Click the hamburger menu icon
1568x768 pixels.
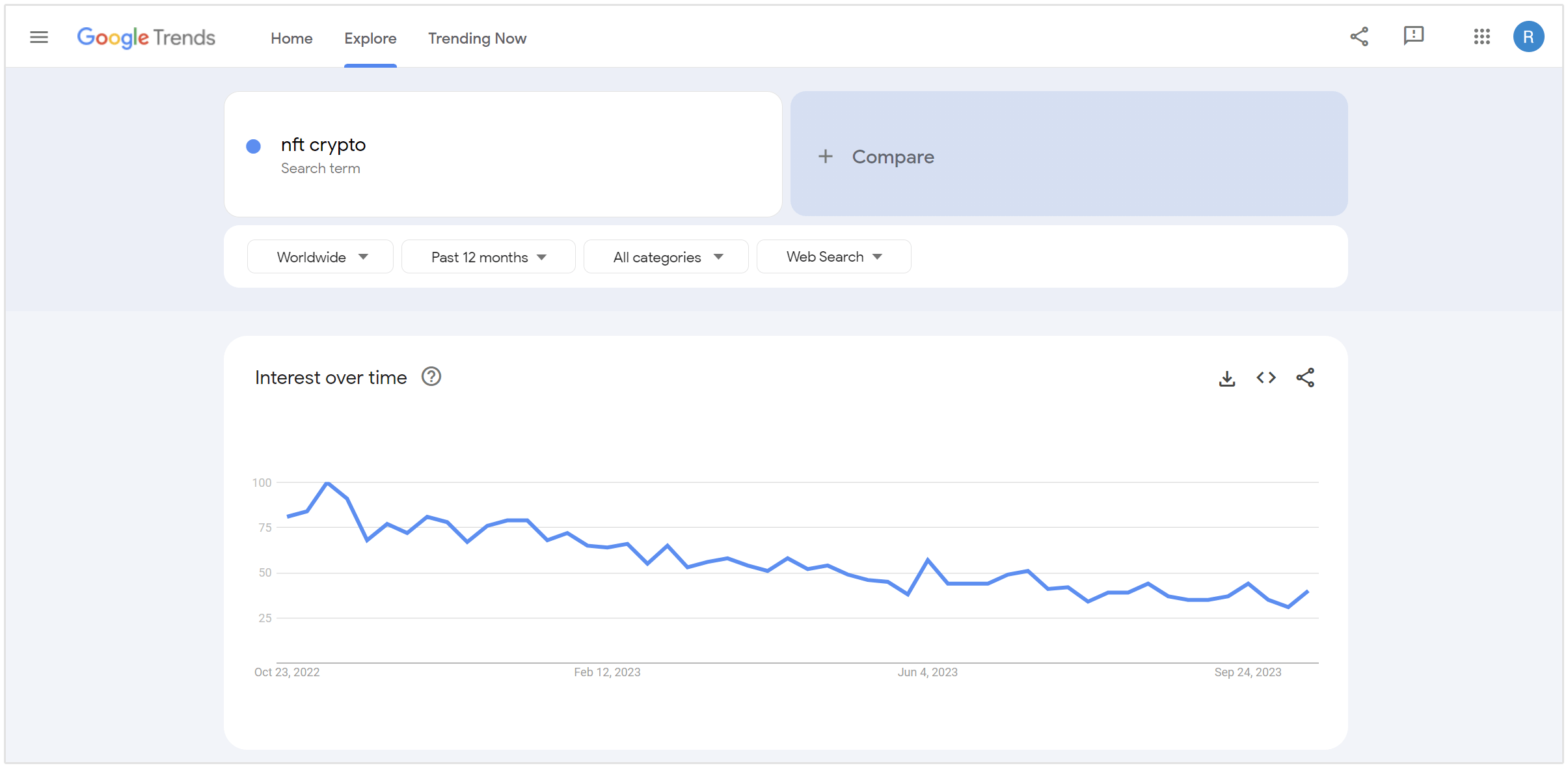[38, 38]
